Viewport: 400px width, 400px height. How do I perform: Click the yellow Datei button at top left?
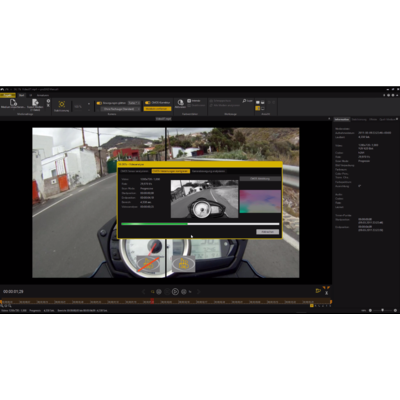[x=8, y=95]
